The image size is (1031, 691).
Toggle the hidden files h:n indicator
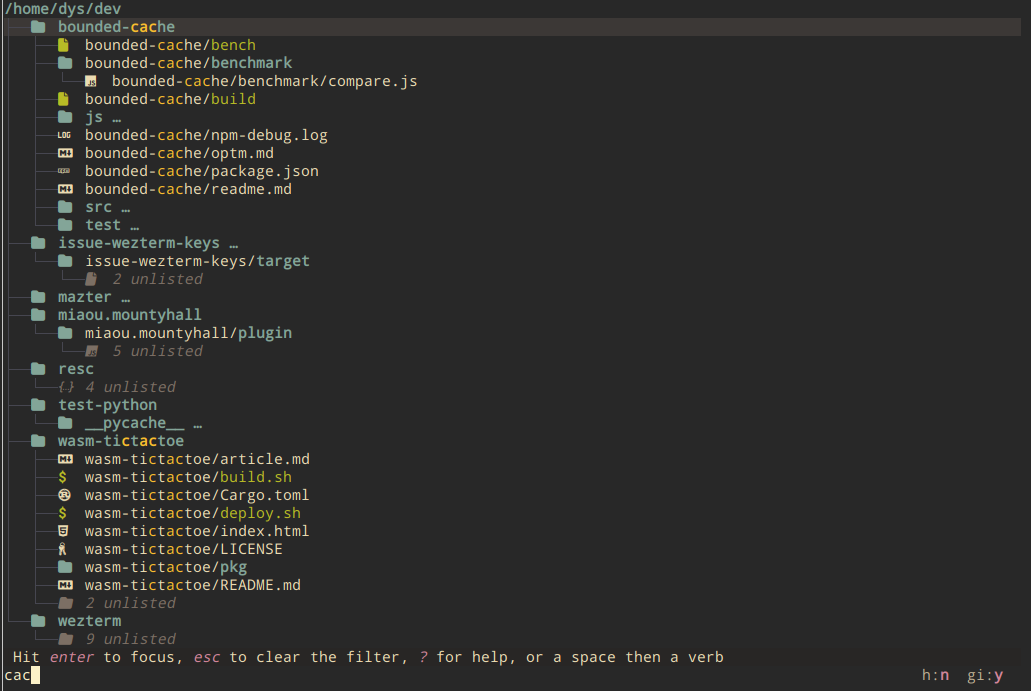[x=936, y=675]
